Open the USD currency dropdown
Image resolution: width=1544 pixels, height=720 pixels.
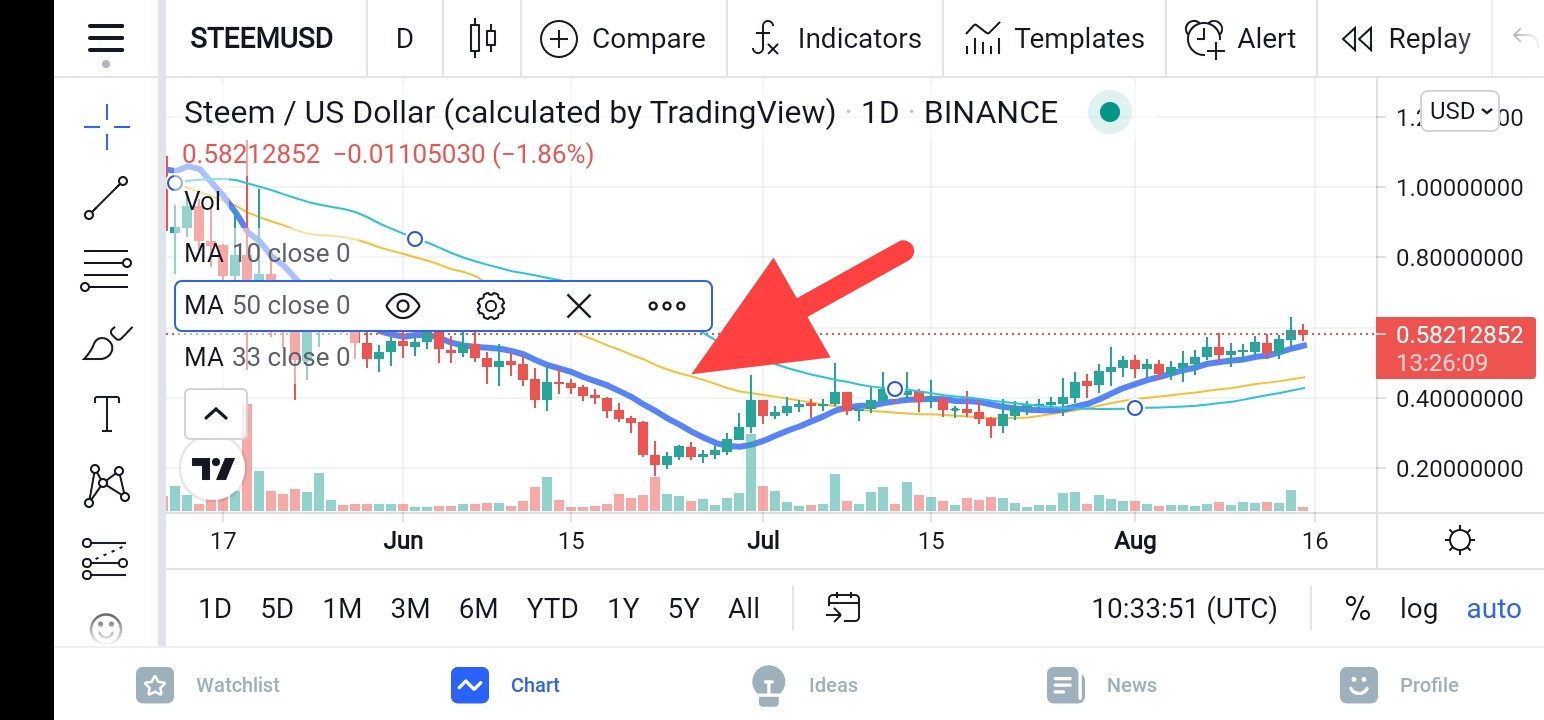click(x=1461, y=111)
